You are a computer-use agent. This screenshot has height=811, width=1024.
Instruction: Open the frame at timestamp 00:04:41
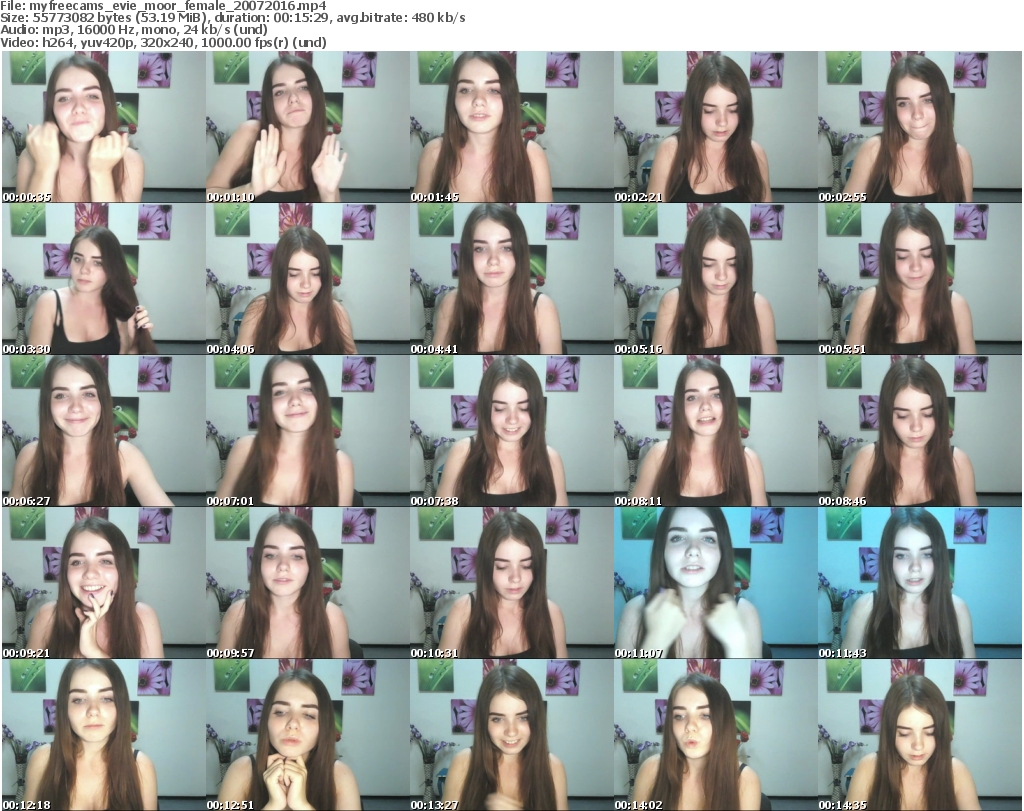(511, 279)
